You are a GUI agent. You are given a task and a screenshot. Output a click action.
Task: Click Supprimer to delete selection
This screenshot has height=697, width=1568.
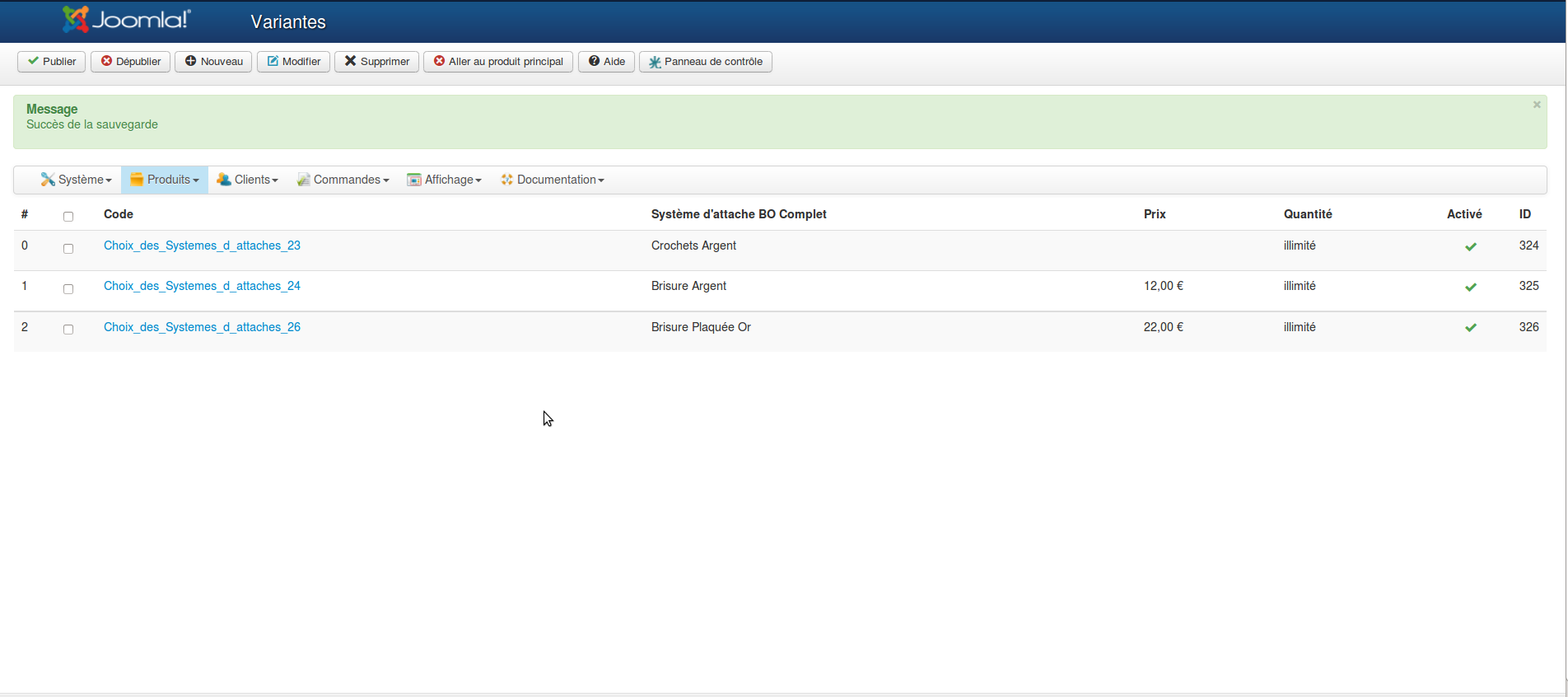pyautogui.click(x=377, y=62)
